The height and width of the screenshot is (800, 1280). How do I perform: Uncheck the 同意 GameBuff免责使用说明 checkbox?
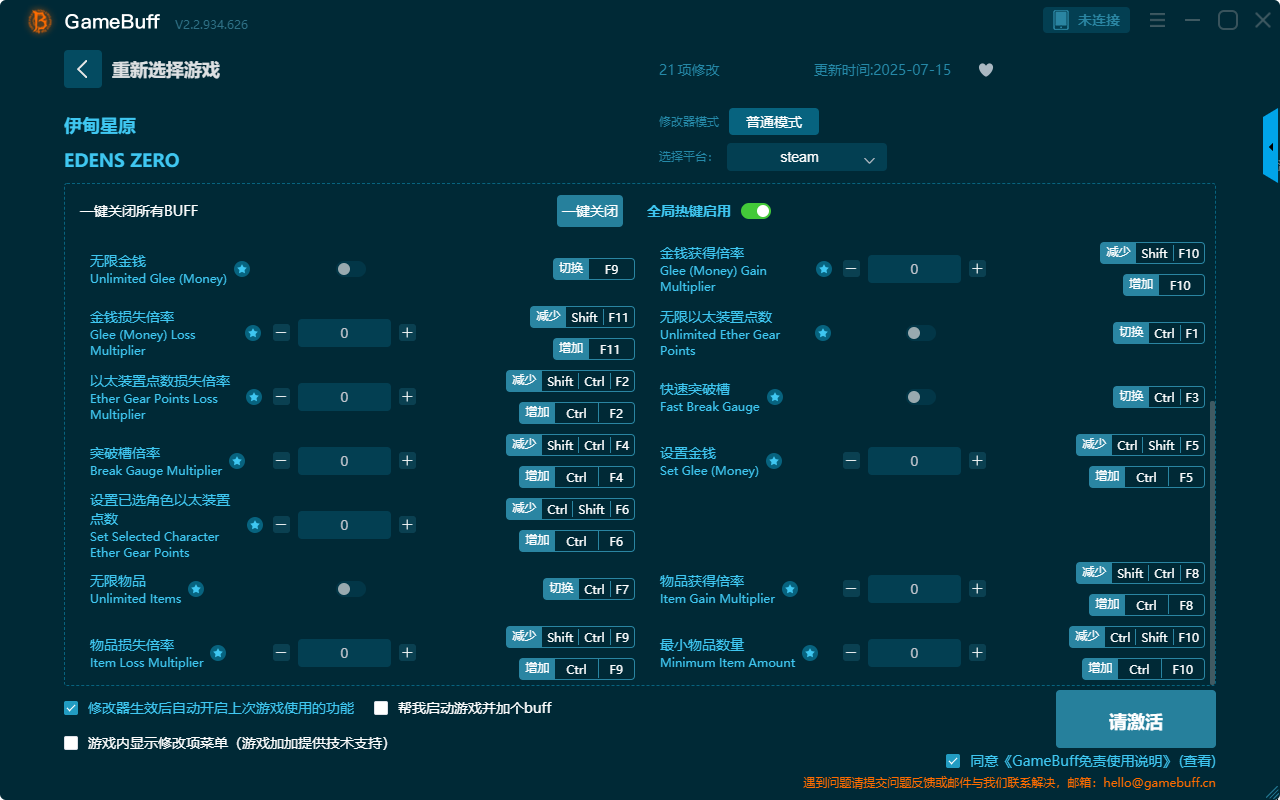tap(953, 761)
